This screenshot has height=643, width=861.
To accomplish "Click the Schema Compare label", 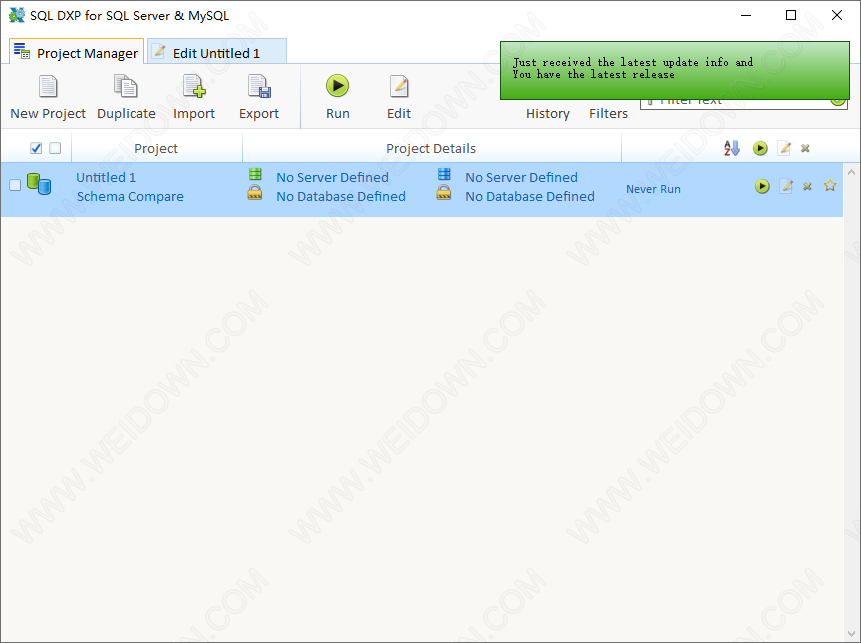I will point(130,197).
